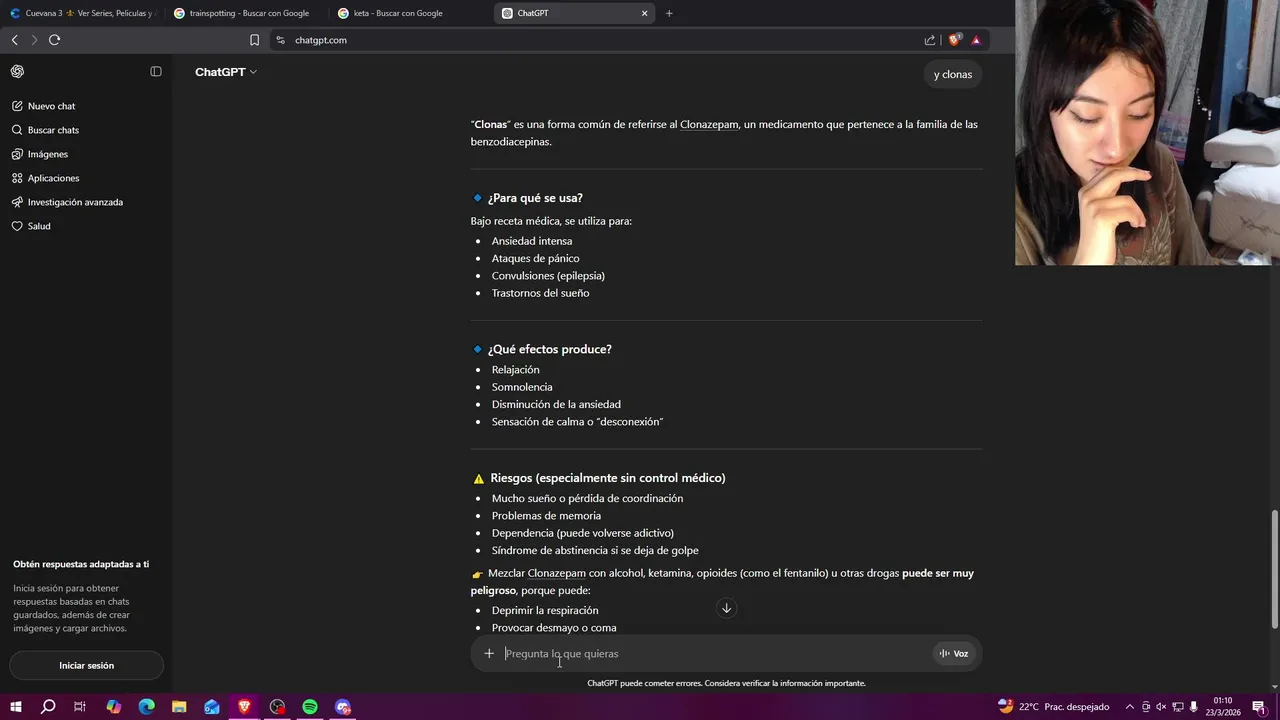Bookmark the page with the bookmark icon
Viewport: 1280px width, 720px height.
click(x=254, y=40)
